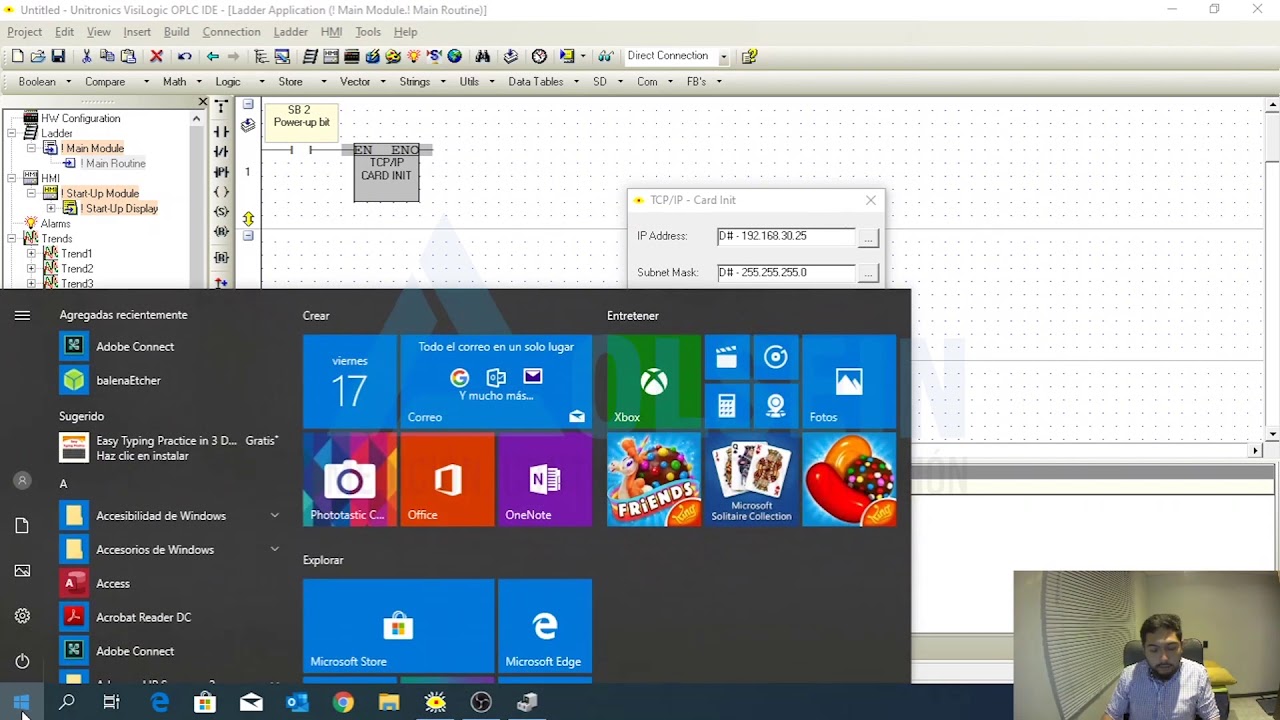Open HW Configuration in project tree
This screenshot has height=720, width=1280.
point(80,118)
